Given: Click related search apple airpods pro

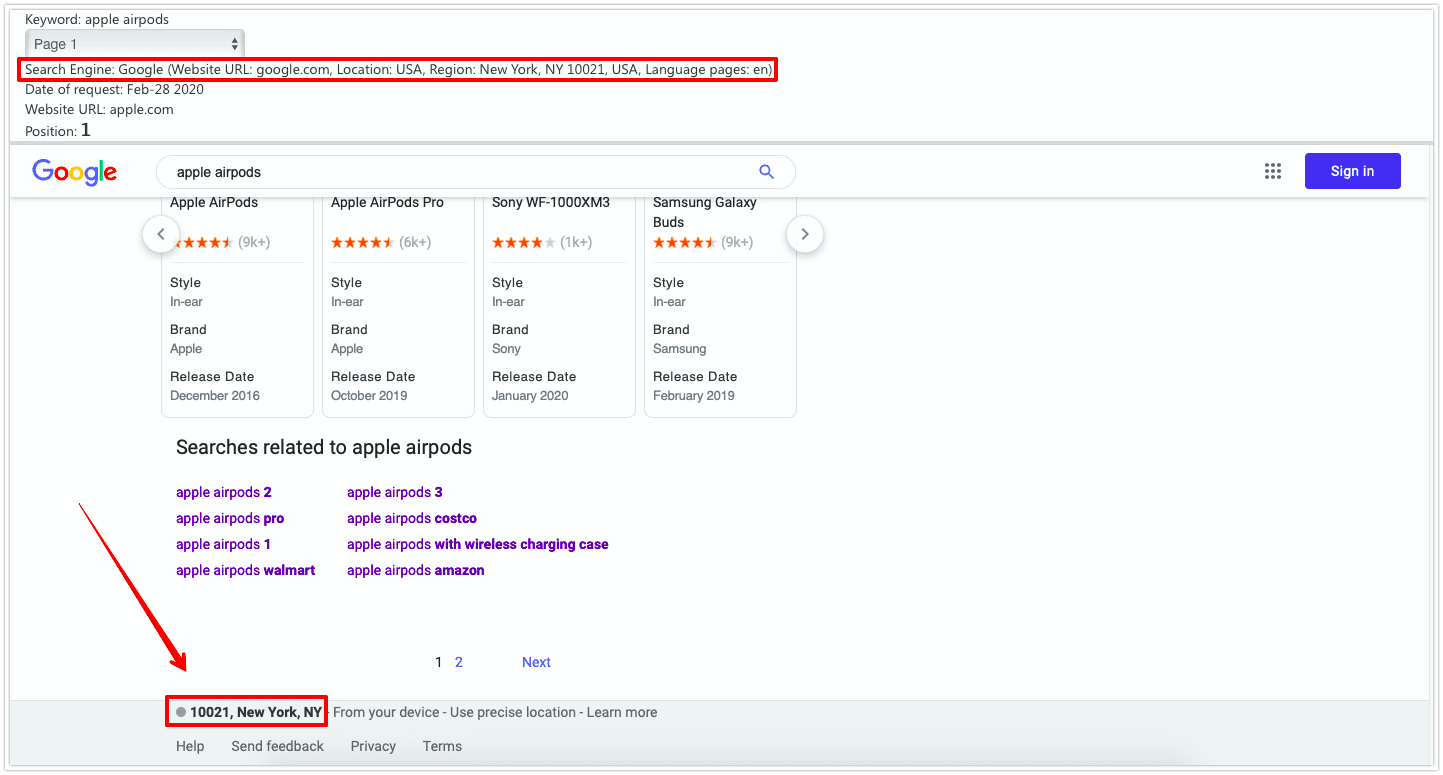Looking at the screenshot, I should tap(230, 518).
